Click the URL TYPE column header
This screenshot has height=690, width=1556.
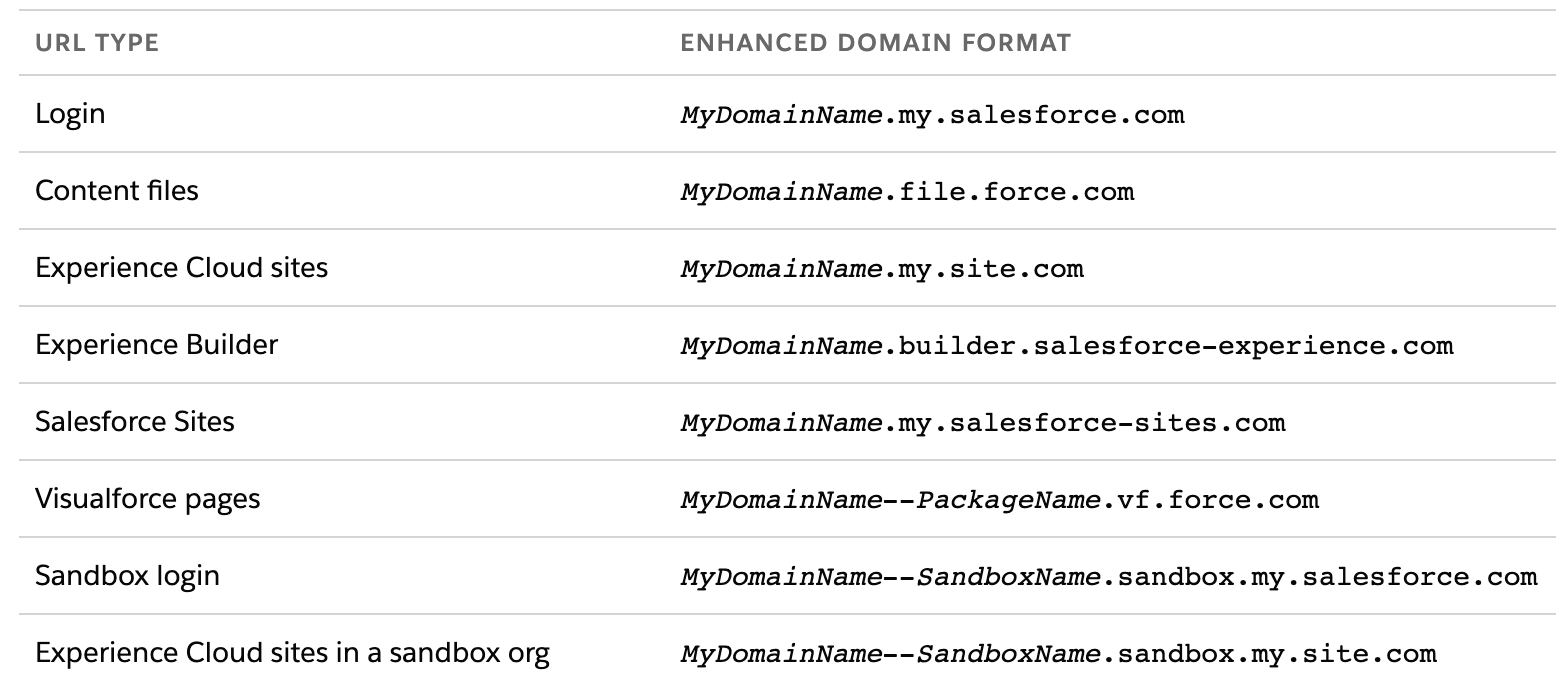pyautogui.click(x=97, y=43)
